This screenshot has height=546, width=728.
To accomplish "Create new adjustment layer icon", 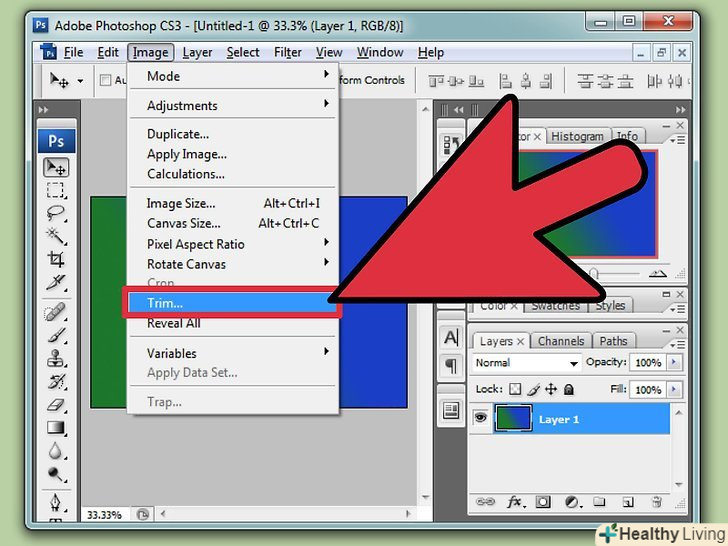I will [x=572, y=502].
